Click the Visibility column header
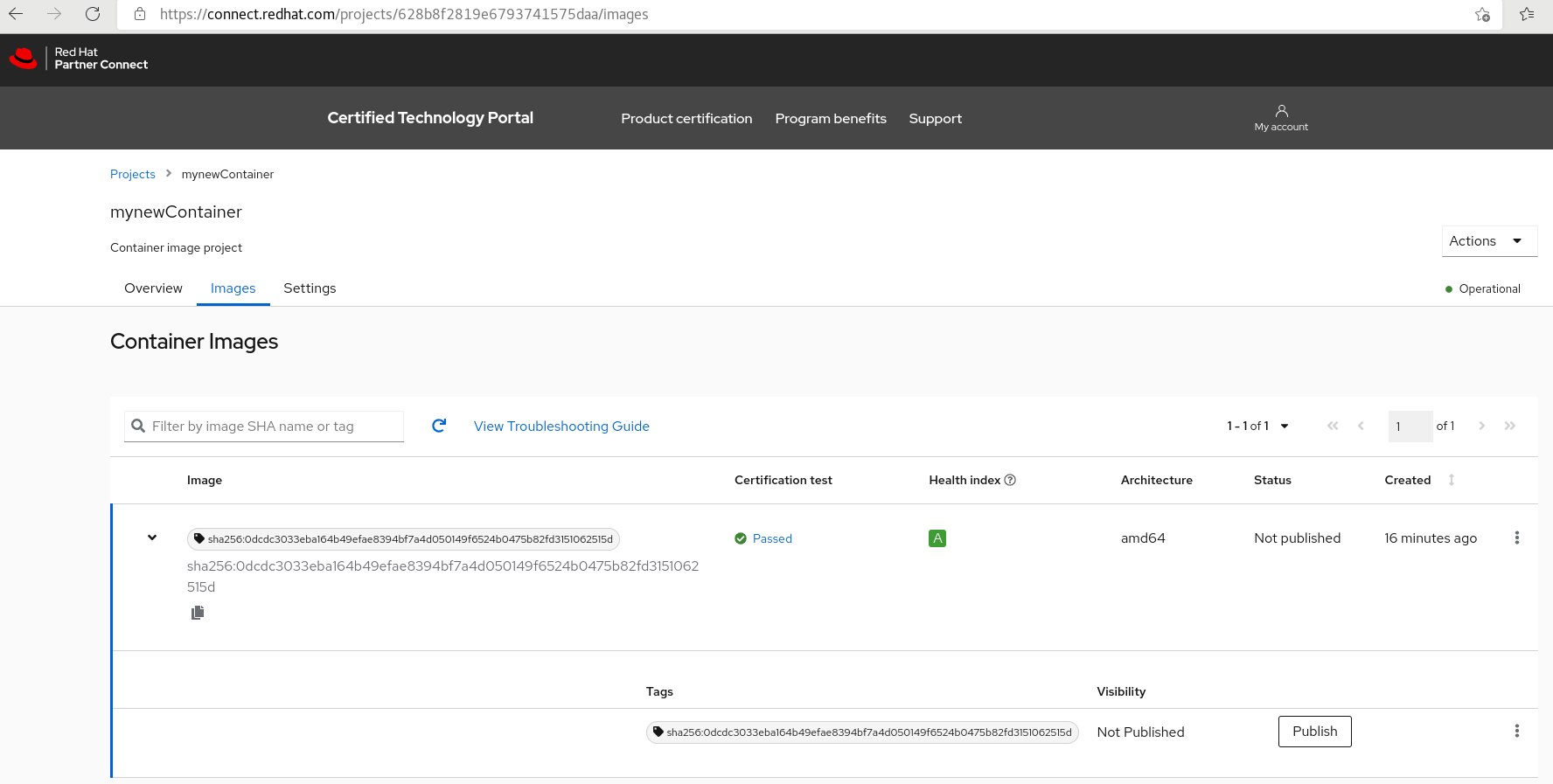1553x784 pixels. click(x=1121, y=691)
